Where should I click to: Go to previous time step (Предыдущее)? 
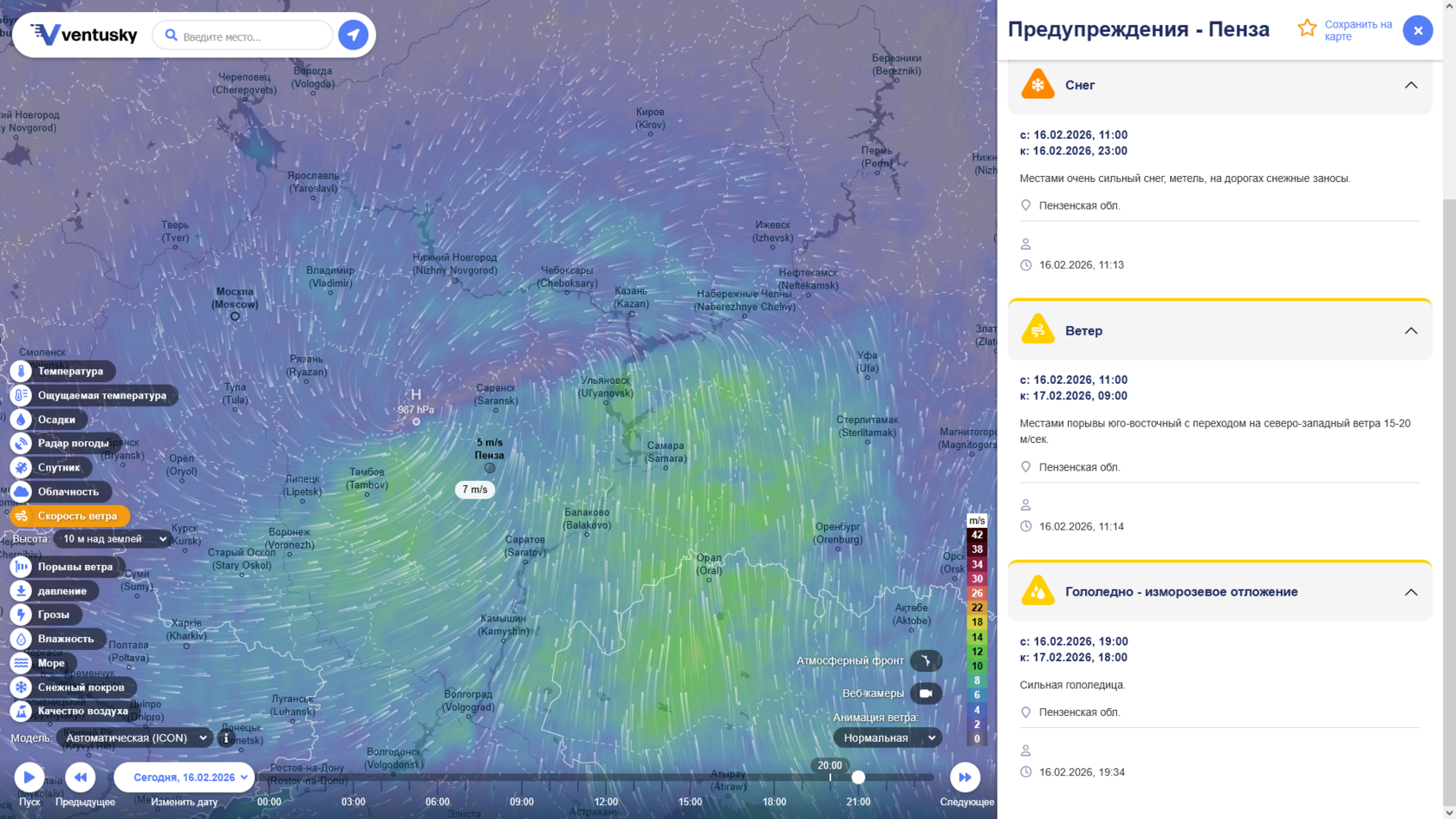pos(81,777)
